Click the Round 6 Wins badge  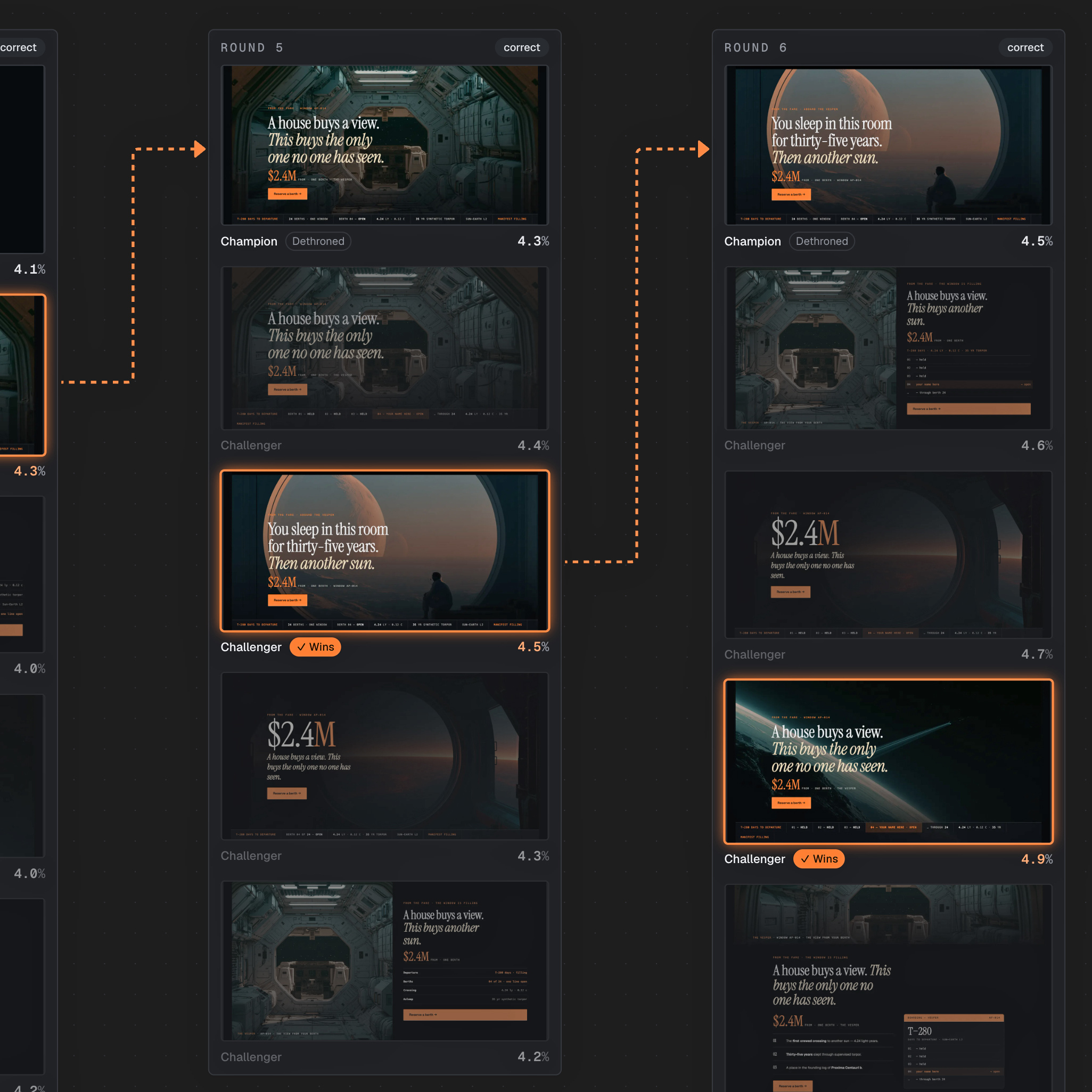tap(819, 859)
